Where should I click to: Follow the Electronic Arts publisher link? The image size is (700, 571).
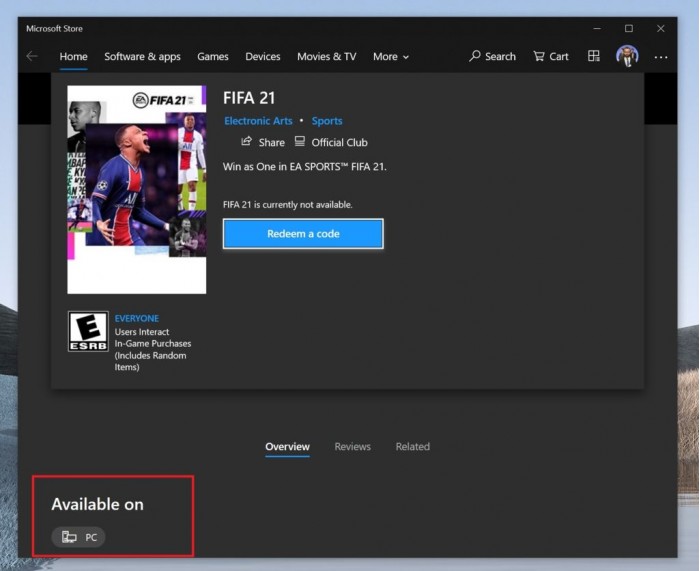(258, 121)
